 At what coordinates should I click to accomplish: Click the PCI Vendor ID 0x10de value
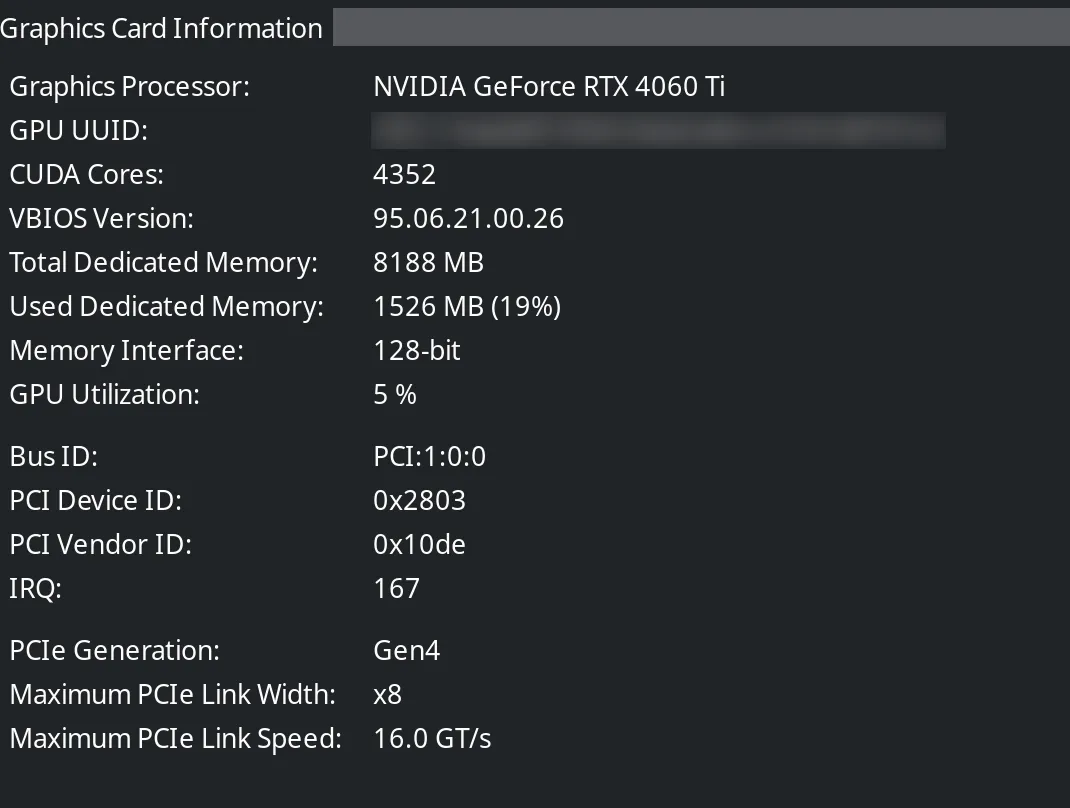pyautogui.click(x=419, y=545)
